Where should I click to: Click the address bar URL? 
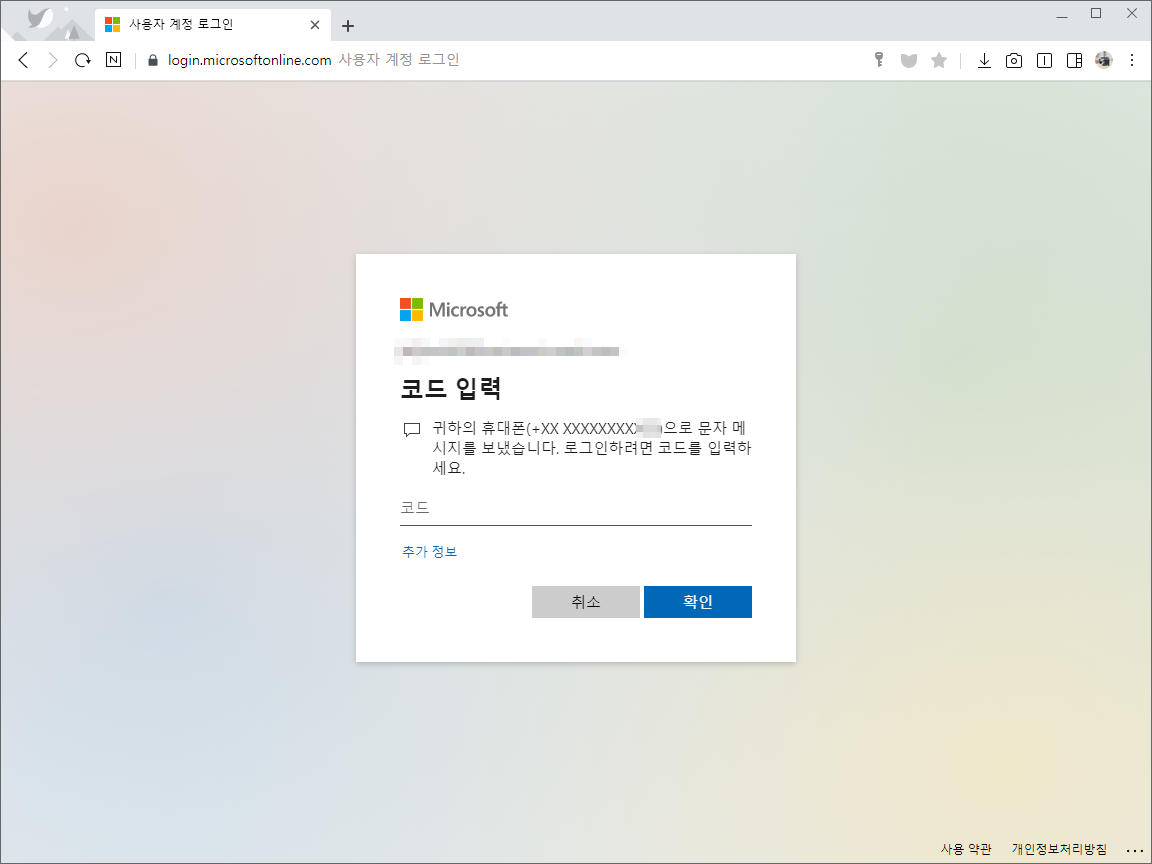[x=250, y=60]
